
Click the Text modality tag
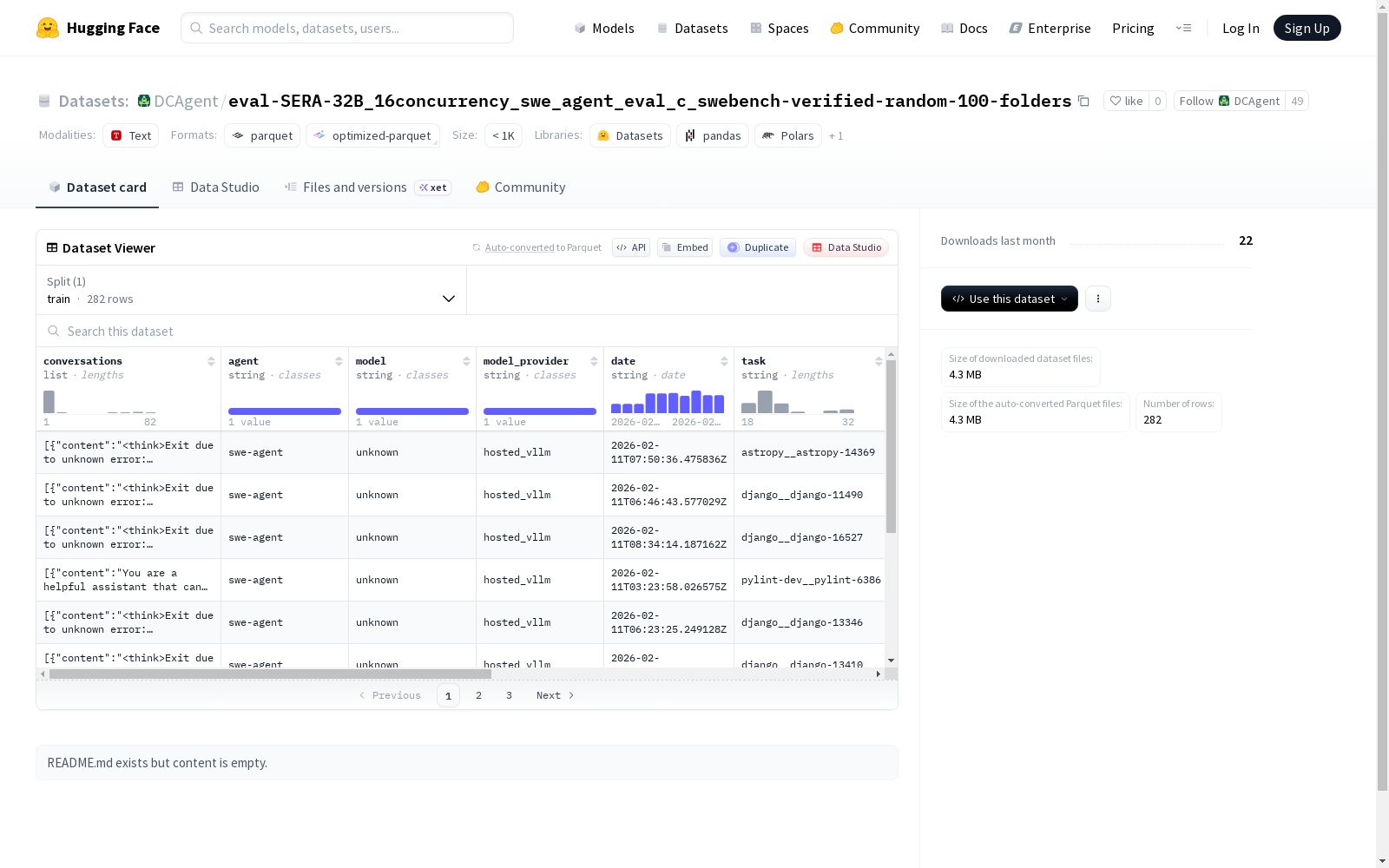point(131,135)
